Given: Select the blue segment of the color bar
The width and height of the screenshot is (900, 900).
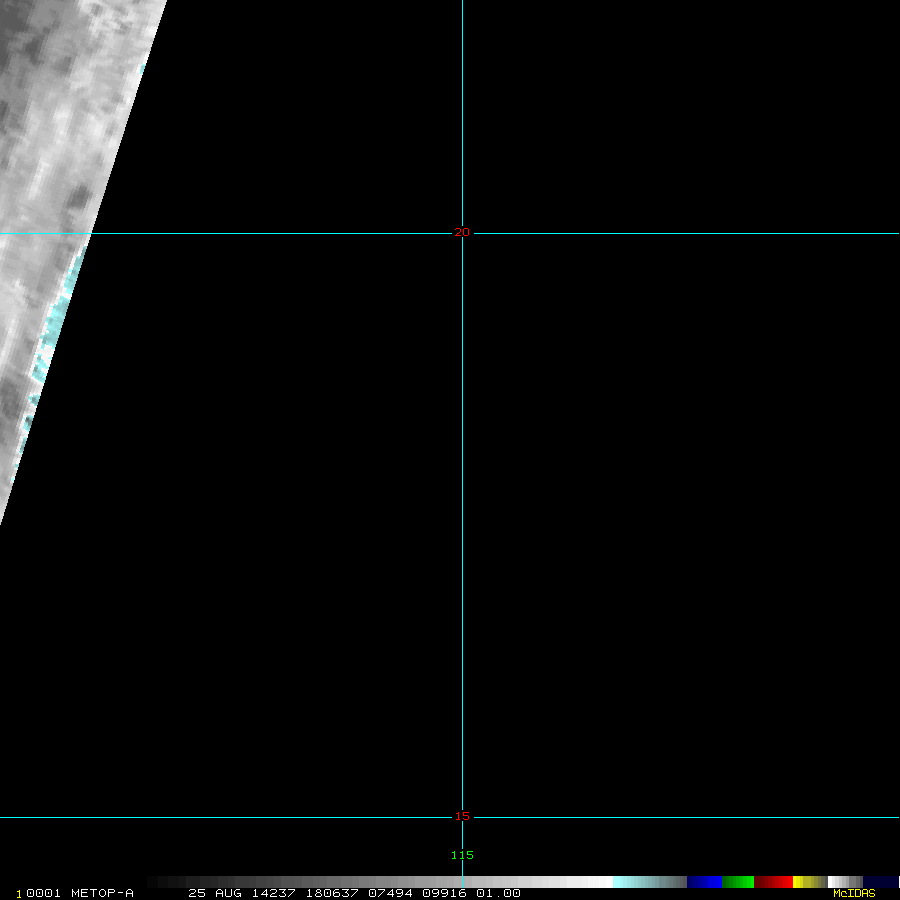Looking at the screenshot, I should tap(704, 882).
